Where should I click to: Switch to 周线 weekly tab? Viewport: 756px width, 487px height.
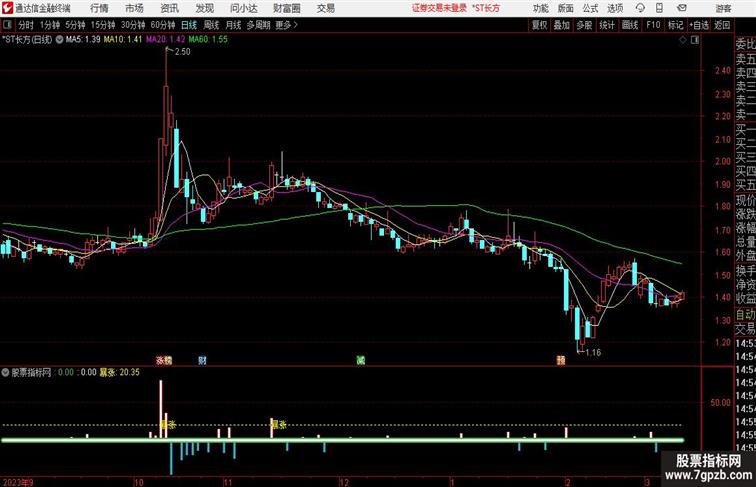pyautogui.click(x=211, y=25)
